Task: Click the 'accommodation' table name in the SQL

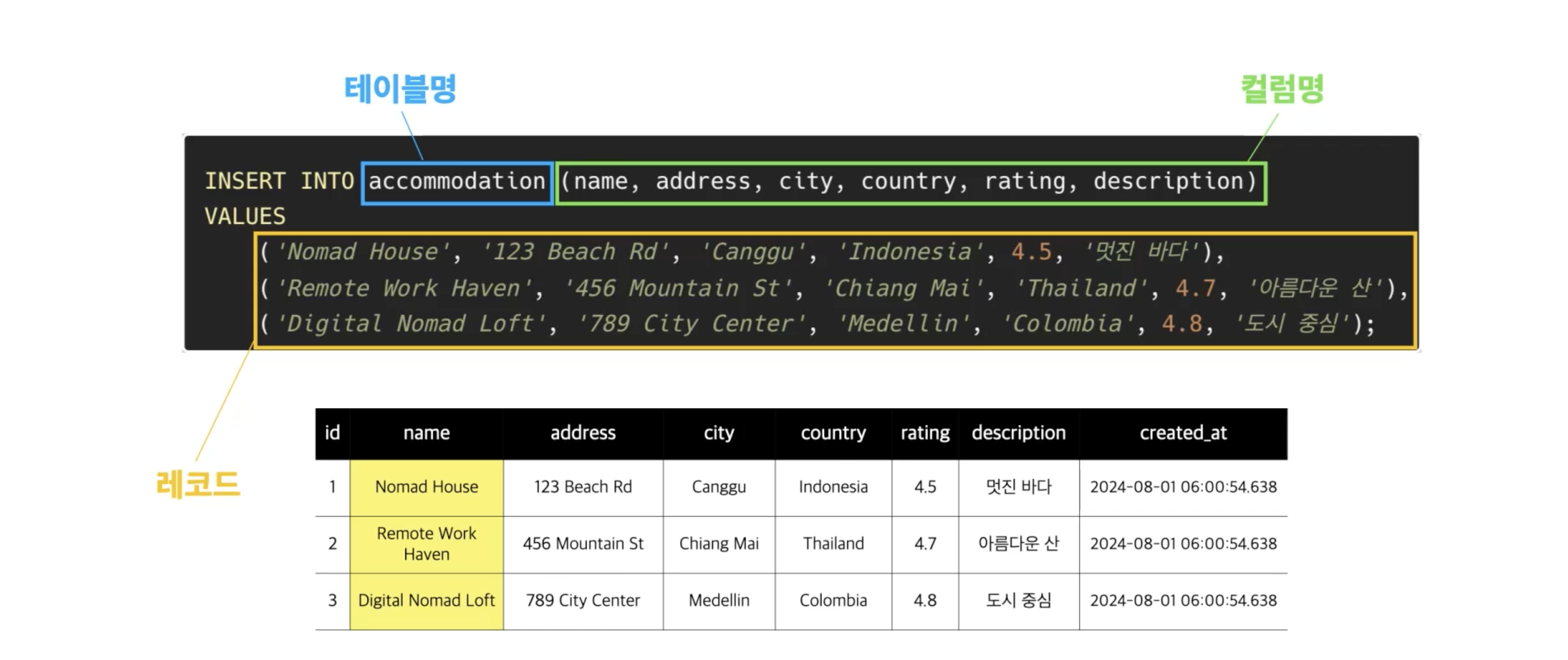Action: pos(457,181)
